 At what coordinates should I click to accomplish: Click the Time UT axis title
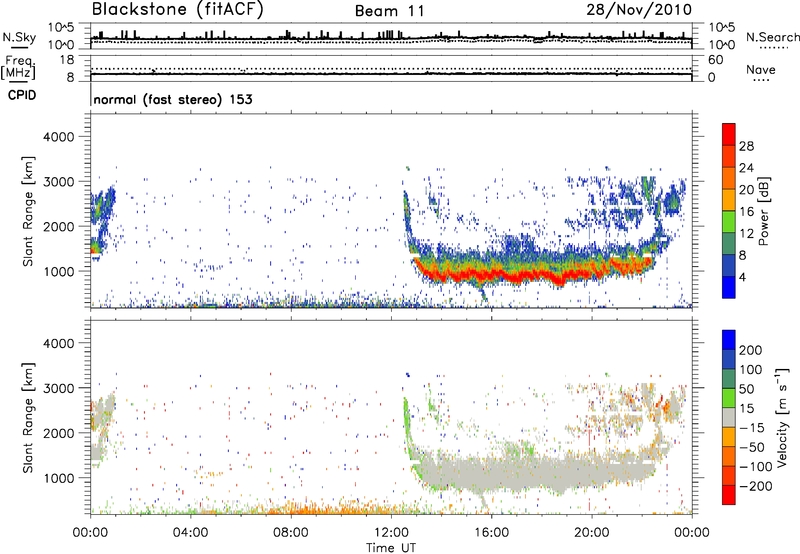click(x=391, y=547)
